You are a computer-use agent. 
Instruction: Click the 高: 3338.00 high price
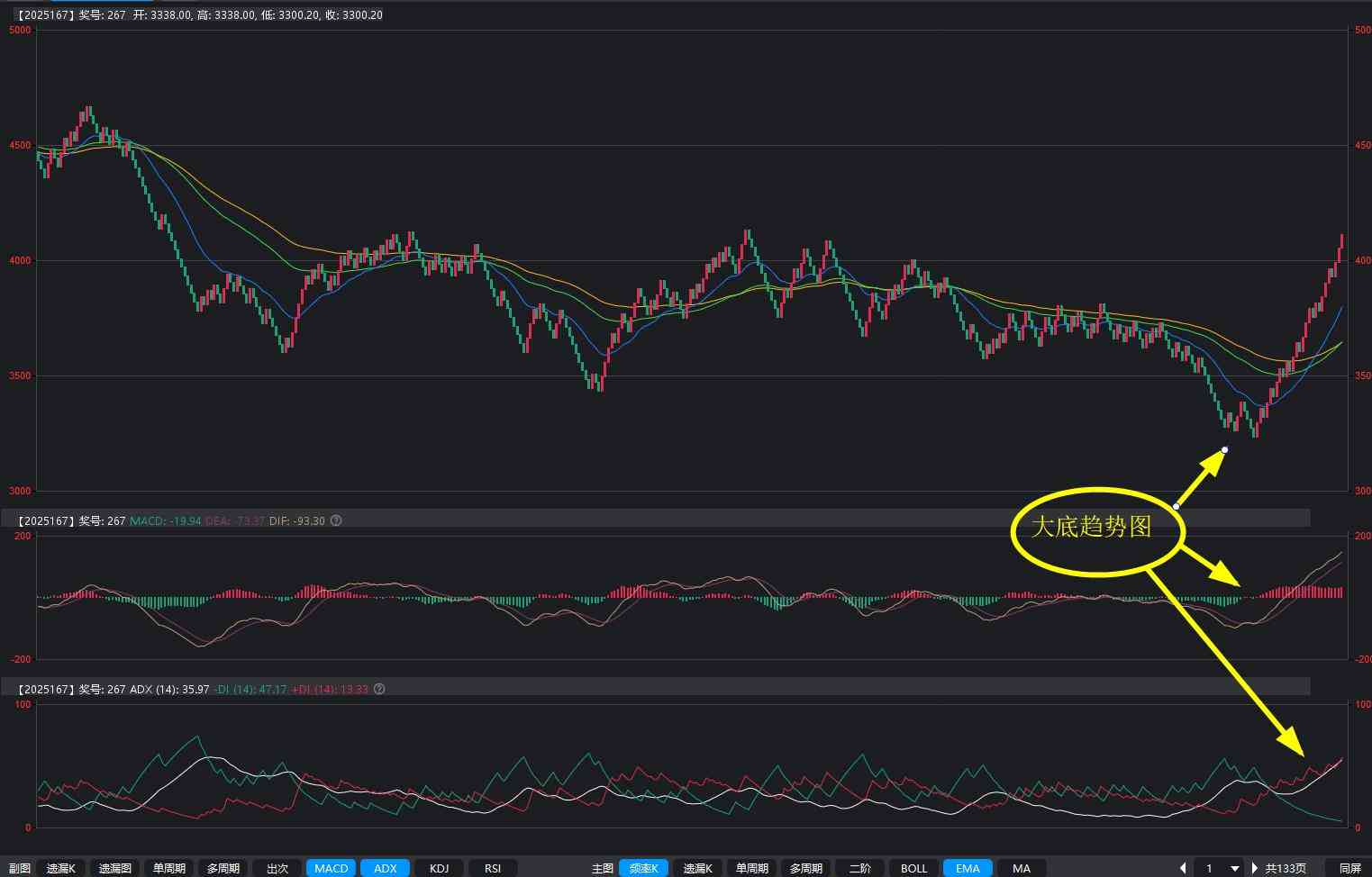tap(226, 15)
